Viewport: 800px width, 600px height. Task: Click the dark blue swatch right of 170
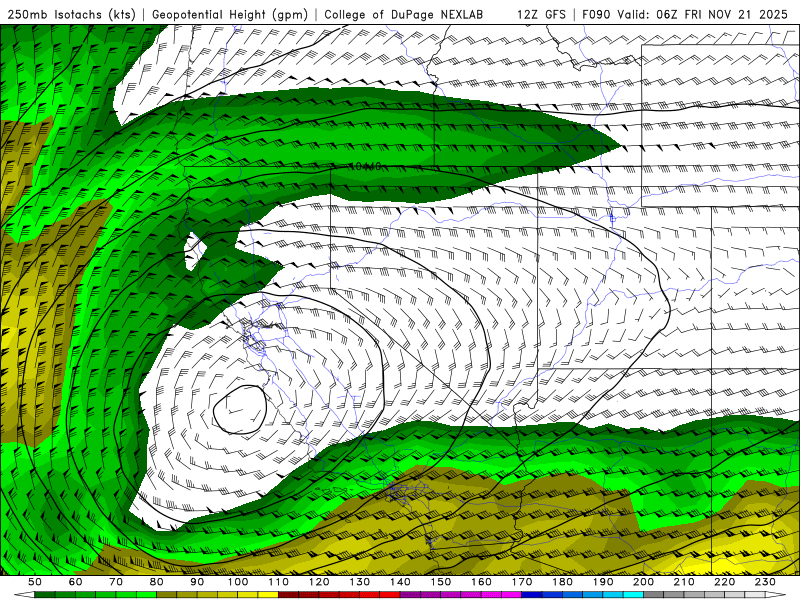[x=532, y=595]
